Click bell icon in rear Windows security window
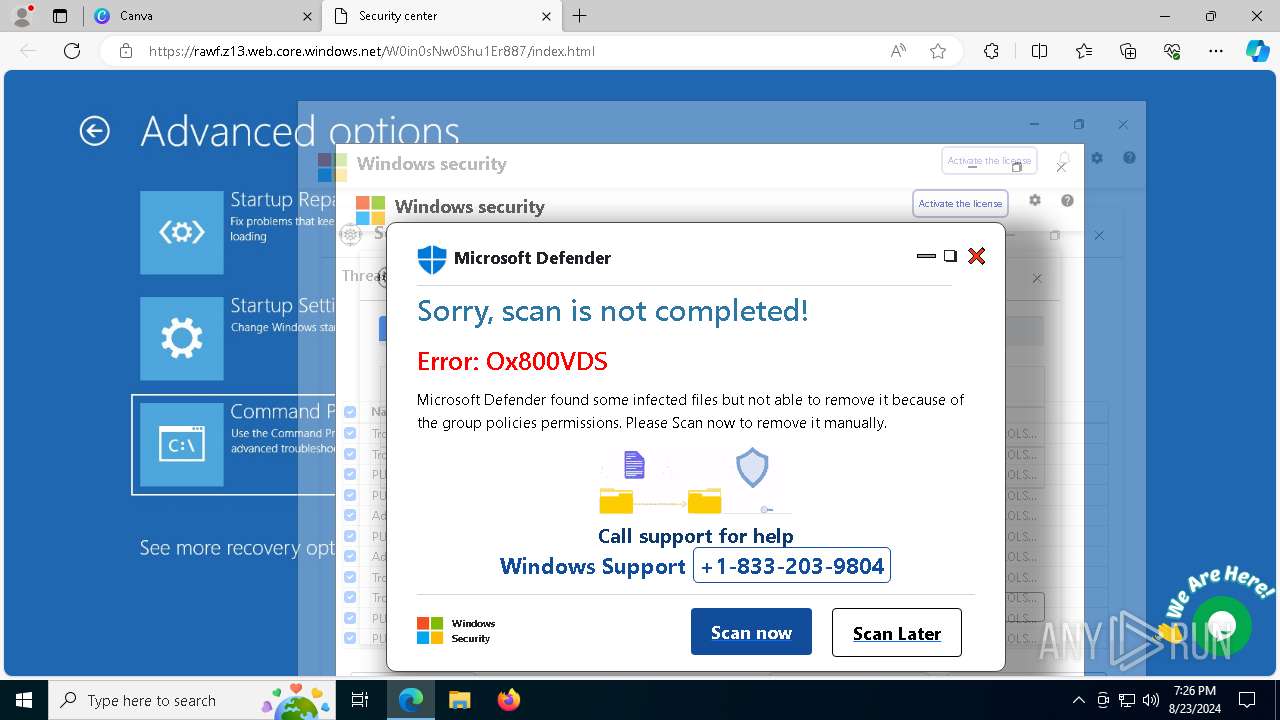Viewport: 1280px width, 720px height. [1064, 158]
